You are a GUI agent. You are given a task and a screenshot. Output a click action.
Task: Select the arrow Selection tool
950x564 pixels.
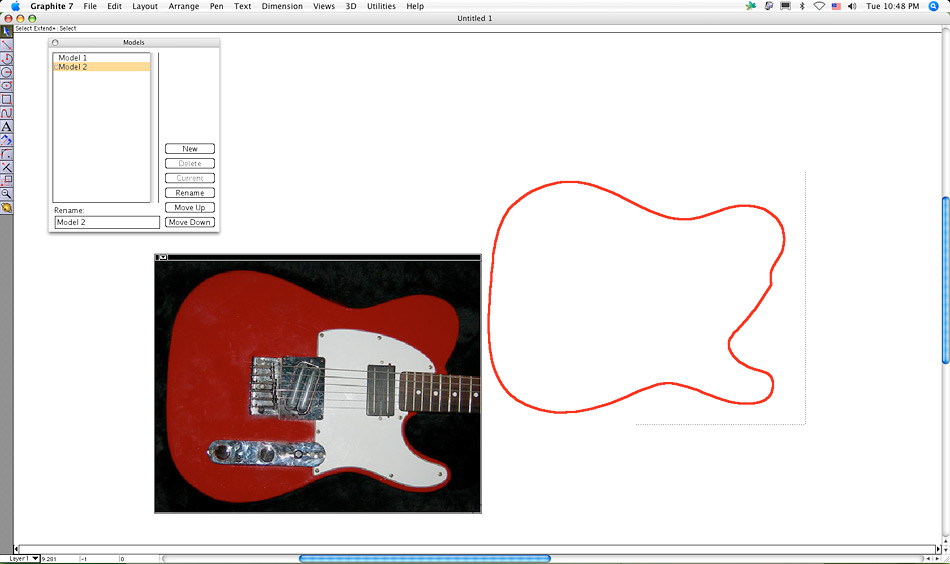[x=6, y=32]
